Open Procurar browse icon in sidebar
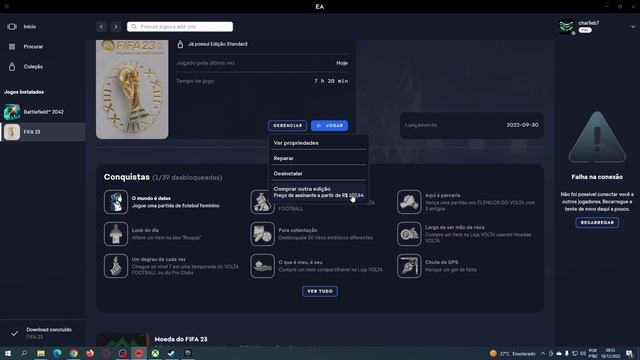Screen dimensions: 640x360 (x=12, y=47)
